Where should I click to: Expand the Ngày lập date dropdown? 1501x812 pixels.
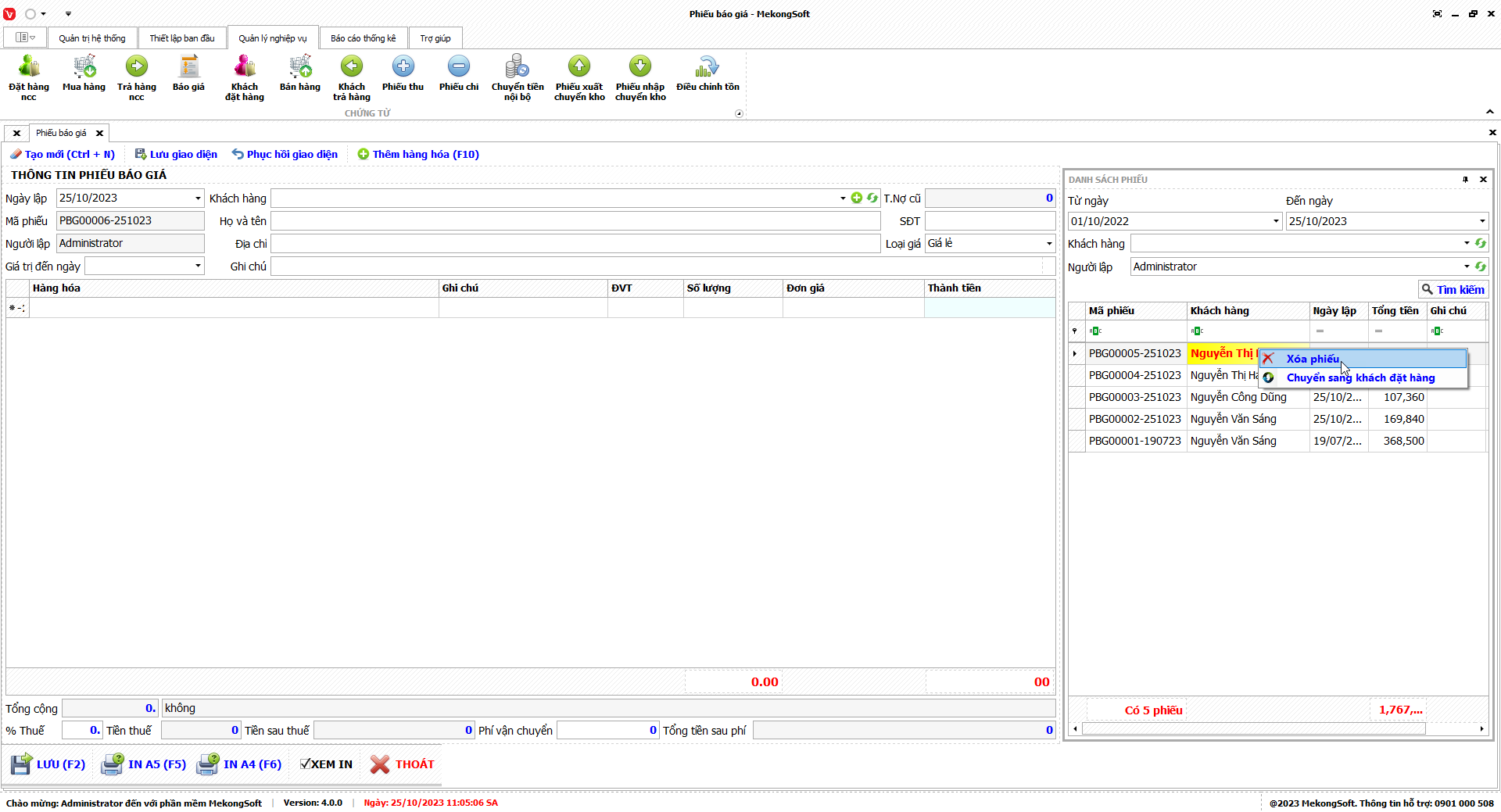click(198, 199)
